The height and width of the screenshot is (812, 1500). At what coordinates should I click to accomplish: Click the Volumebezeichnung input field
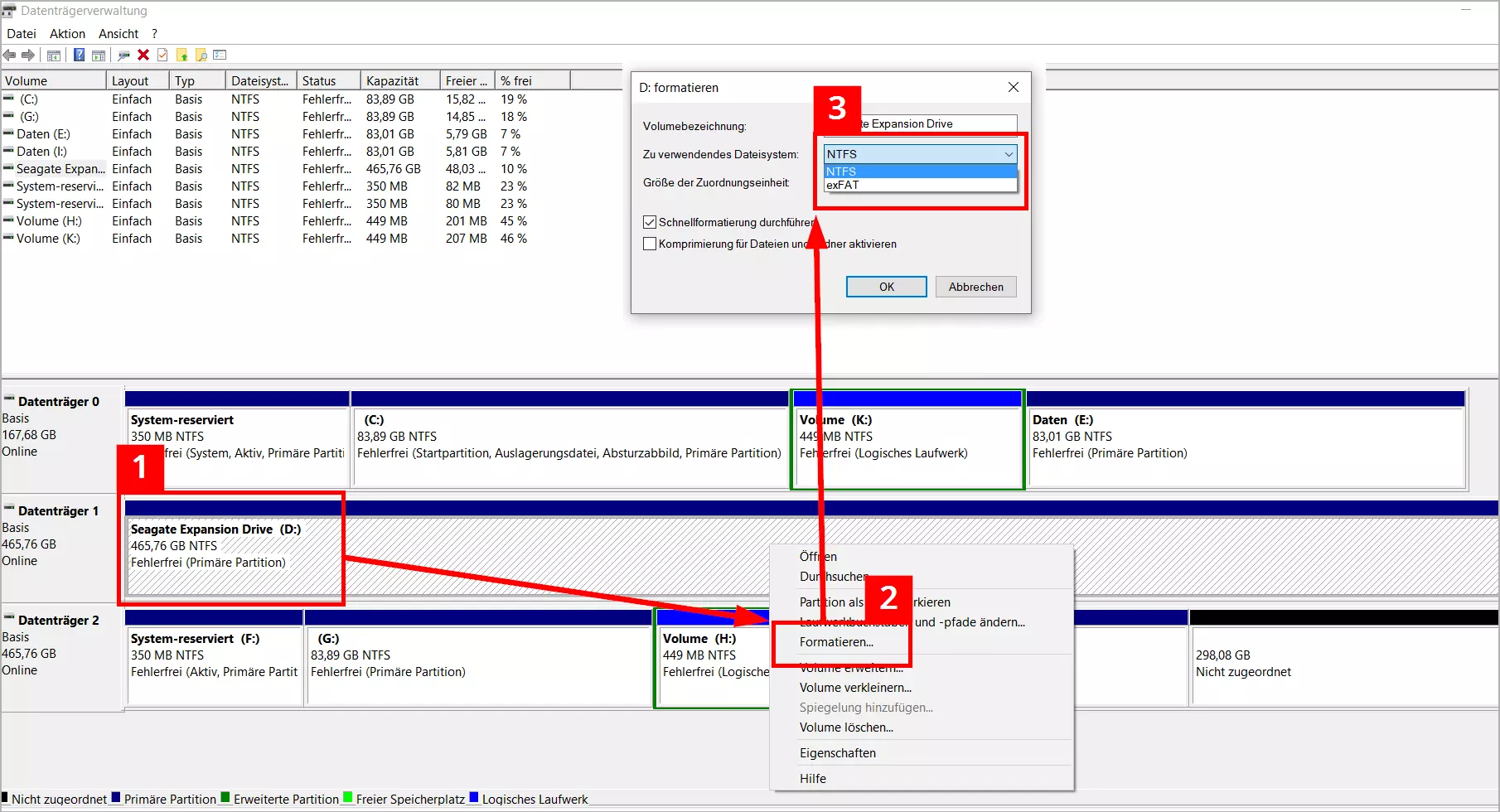coord(920,123)
